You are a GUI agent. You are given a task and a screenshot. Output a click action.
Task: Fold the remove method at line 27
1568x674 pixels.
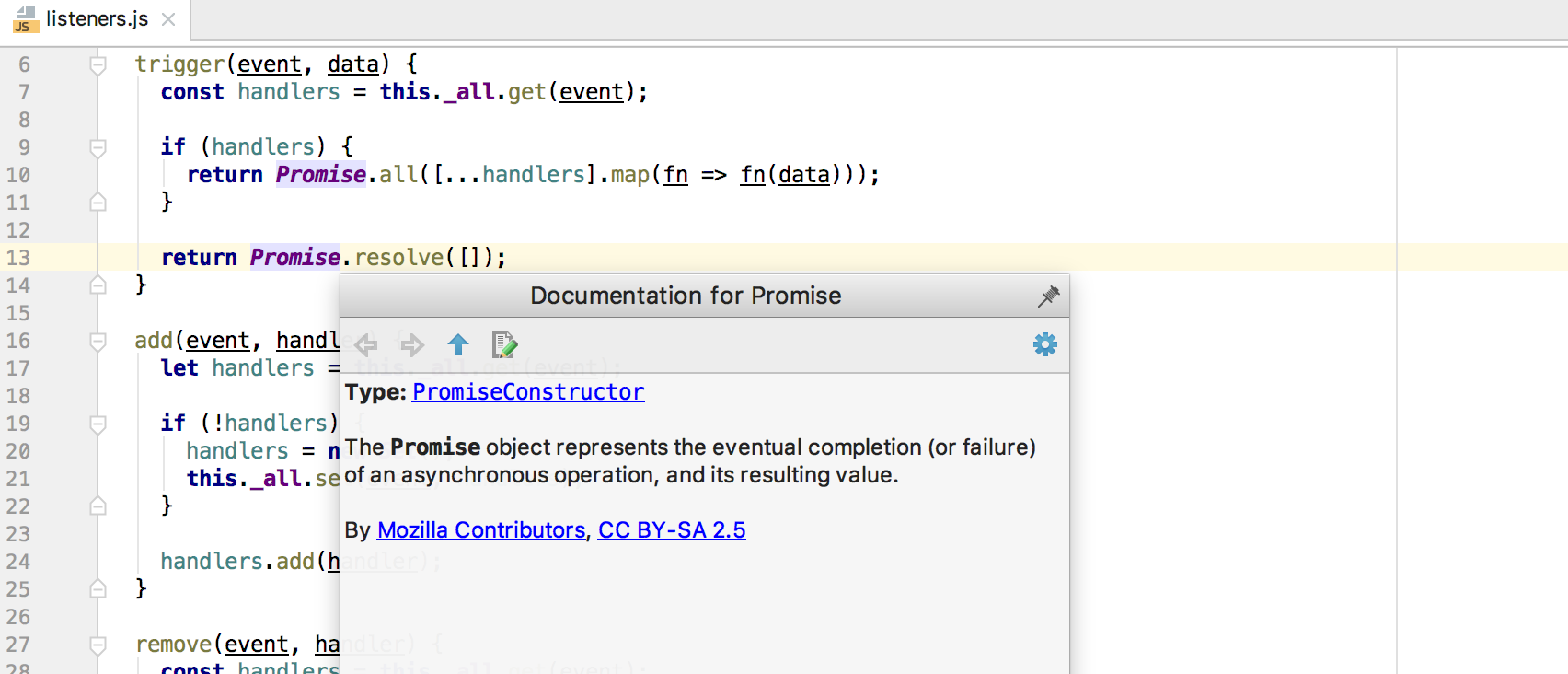(98, 645)
